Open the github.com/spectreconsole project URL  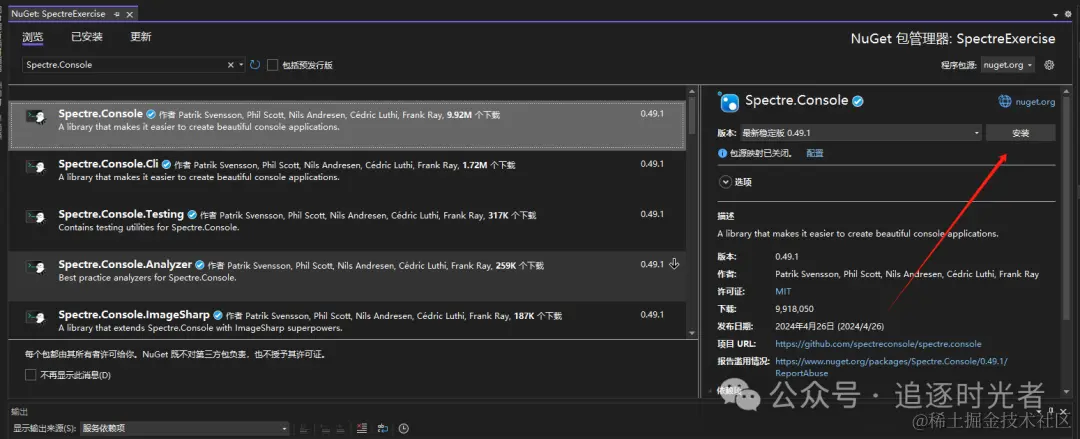pos(878,343)
